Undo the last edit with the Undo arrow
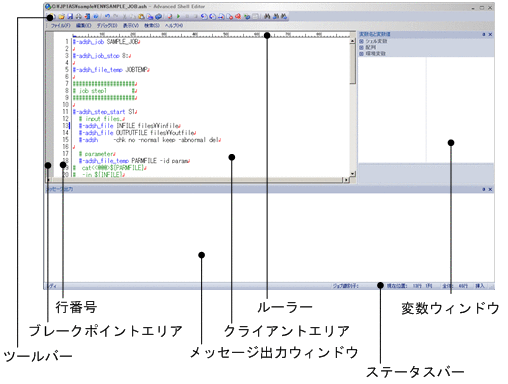This screenshot has width=508, height=384. 107,16
